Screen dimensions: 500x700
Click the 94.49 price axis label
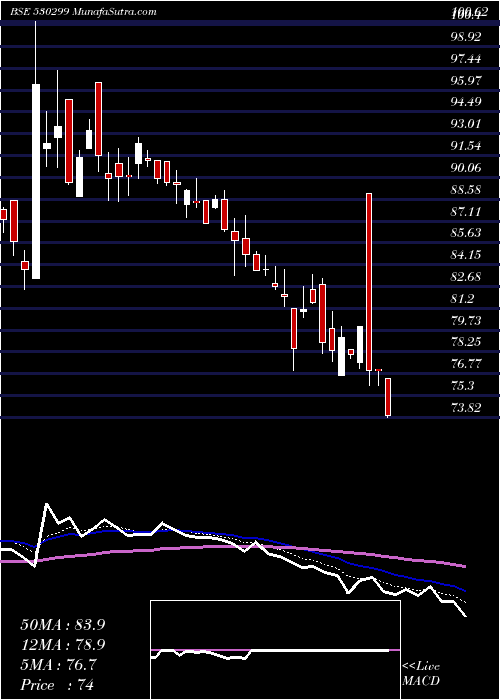click(466, 102)
